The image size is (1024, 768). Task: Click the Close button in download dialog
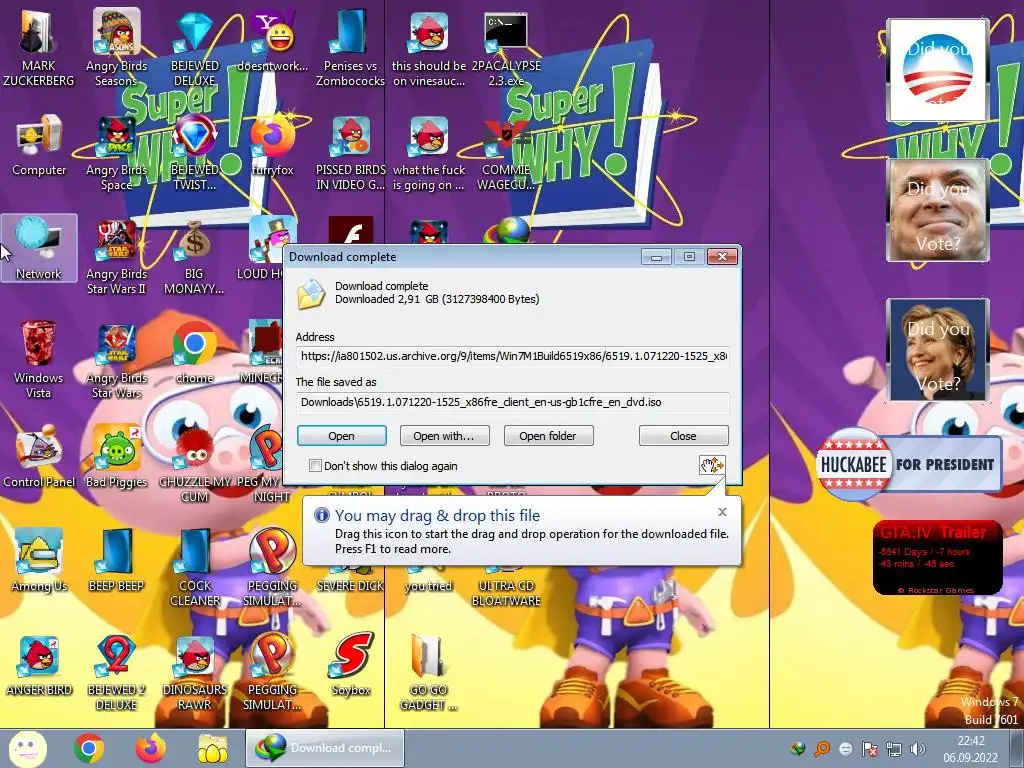pyautogui.click(x=683, y=436)
